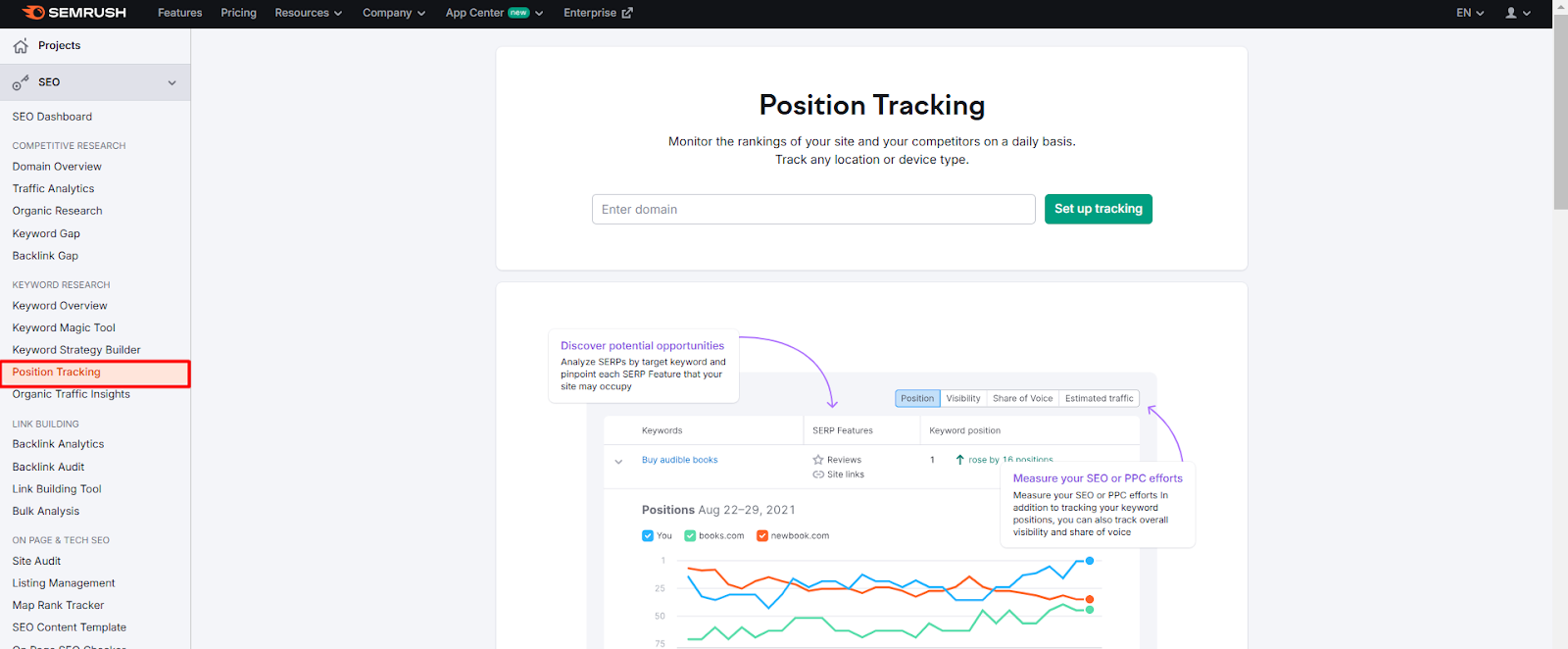Open the Pricing page
This screenshot has height=649, width=1568.
pos(238,13)
